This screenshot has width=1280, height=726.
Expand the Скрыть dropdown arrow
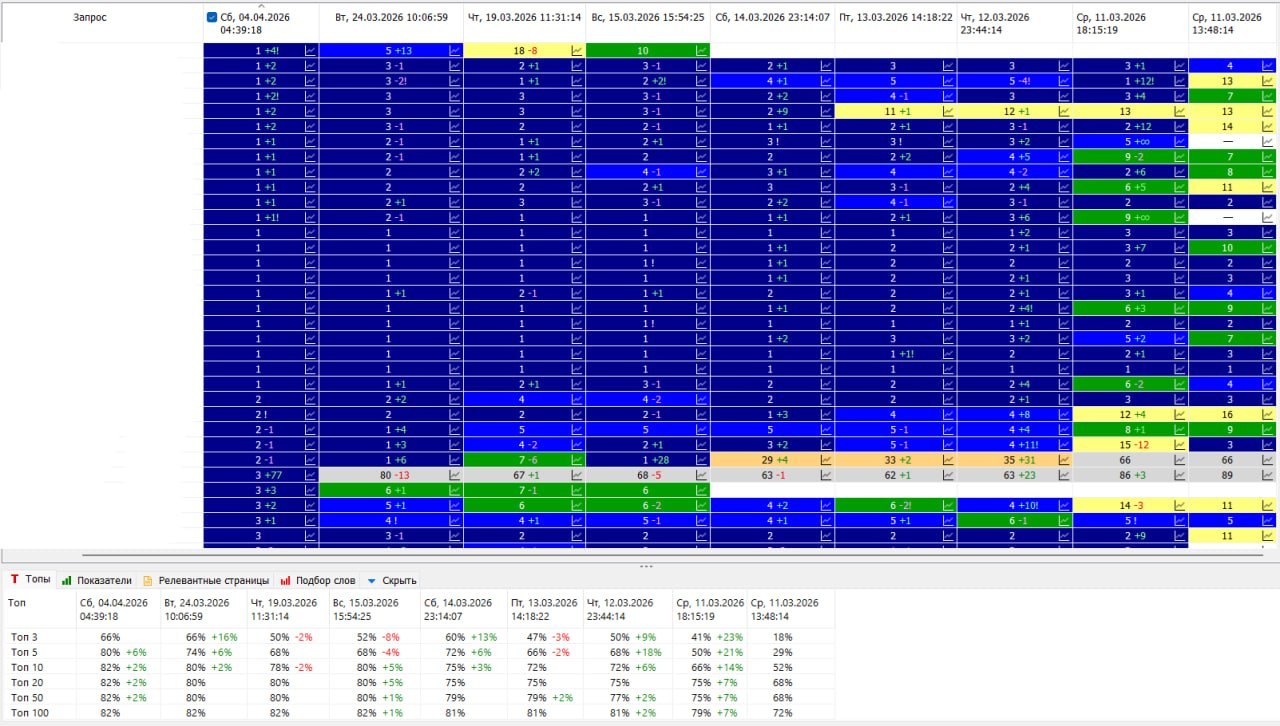372,580
